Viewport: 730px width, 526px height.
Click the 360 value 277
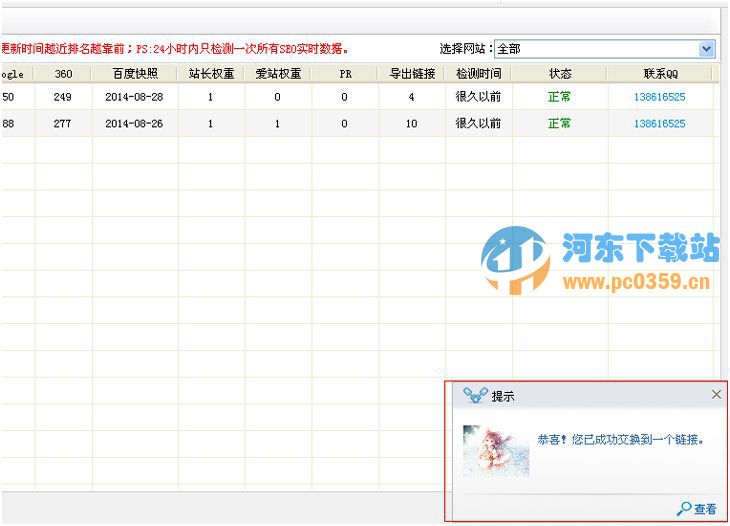[62, 123]
